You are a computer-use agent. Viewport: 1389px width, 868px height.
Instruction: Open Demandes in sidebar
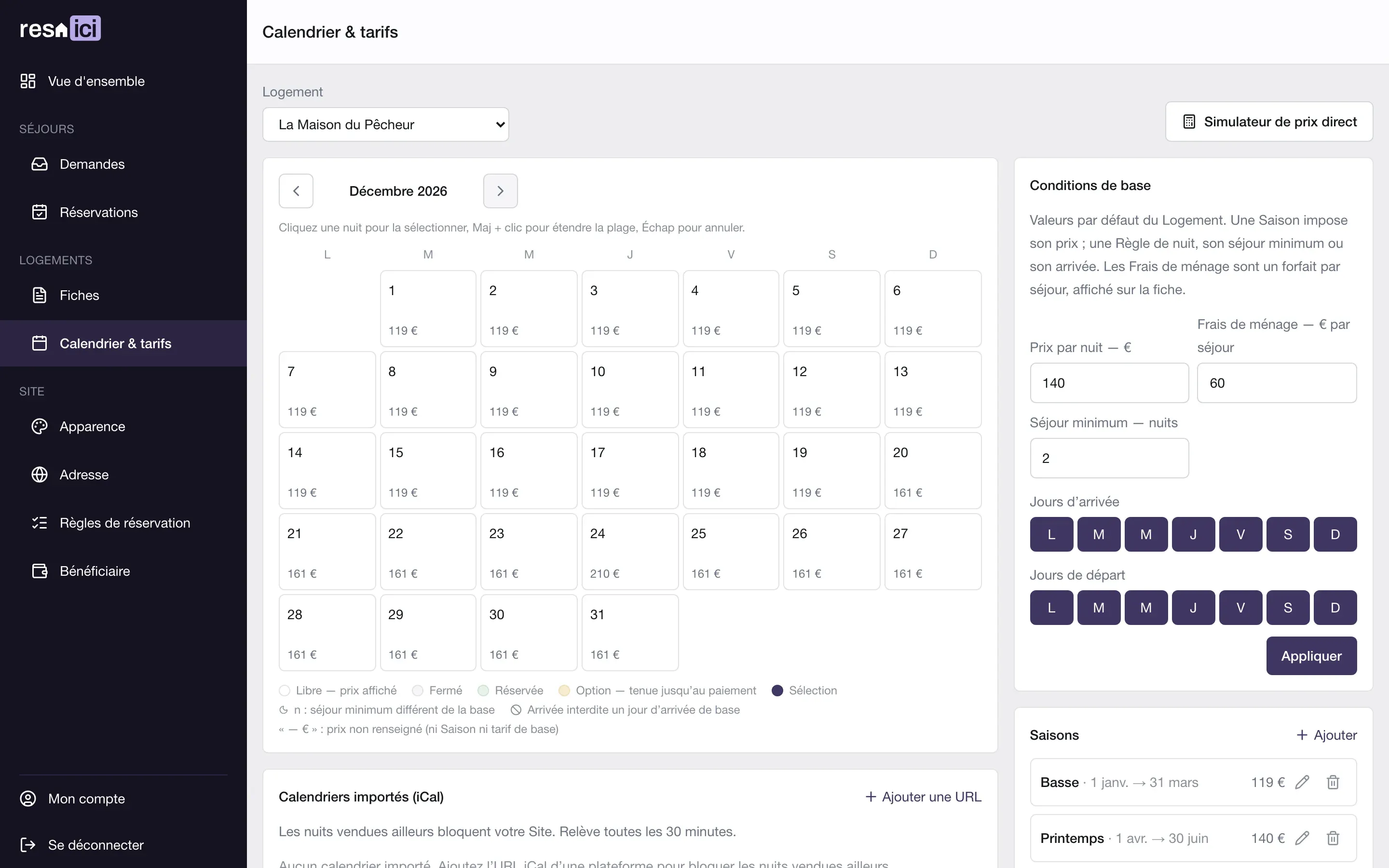[x=123, y=164]
